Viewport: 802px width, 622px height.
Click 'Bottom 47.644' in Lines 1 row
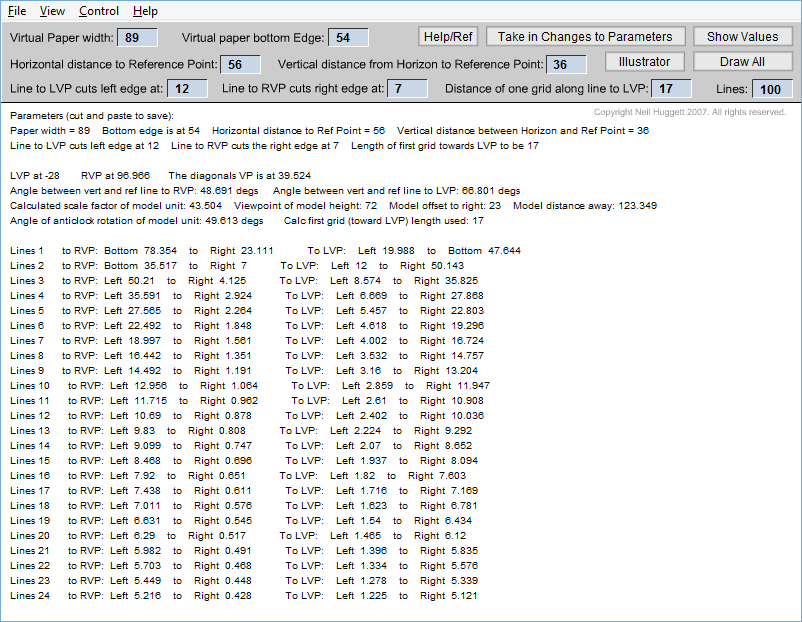click(x=484, y=251)
